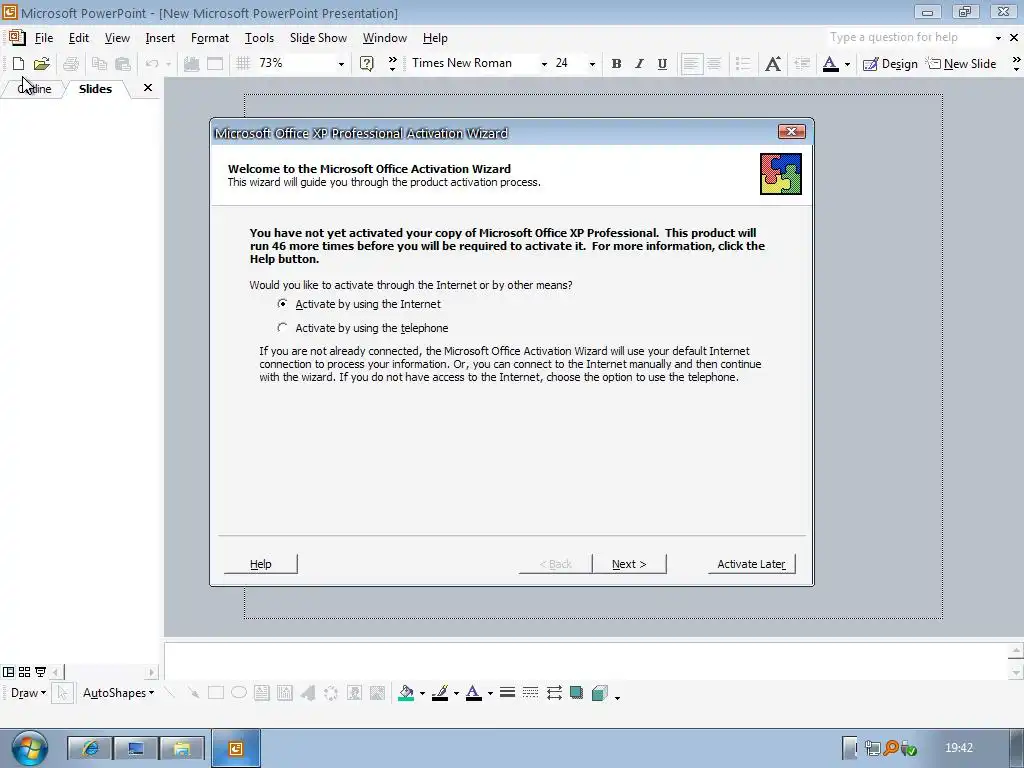Click the slides pane right scroll arrow
Image resolution: width=1024 pixels, height=768 pixels.
(152, 671)
